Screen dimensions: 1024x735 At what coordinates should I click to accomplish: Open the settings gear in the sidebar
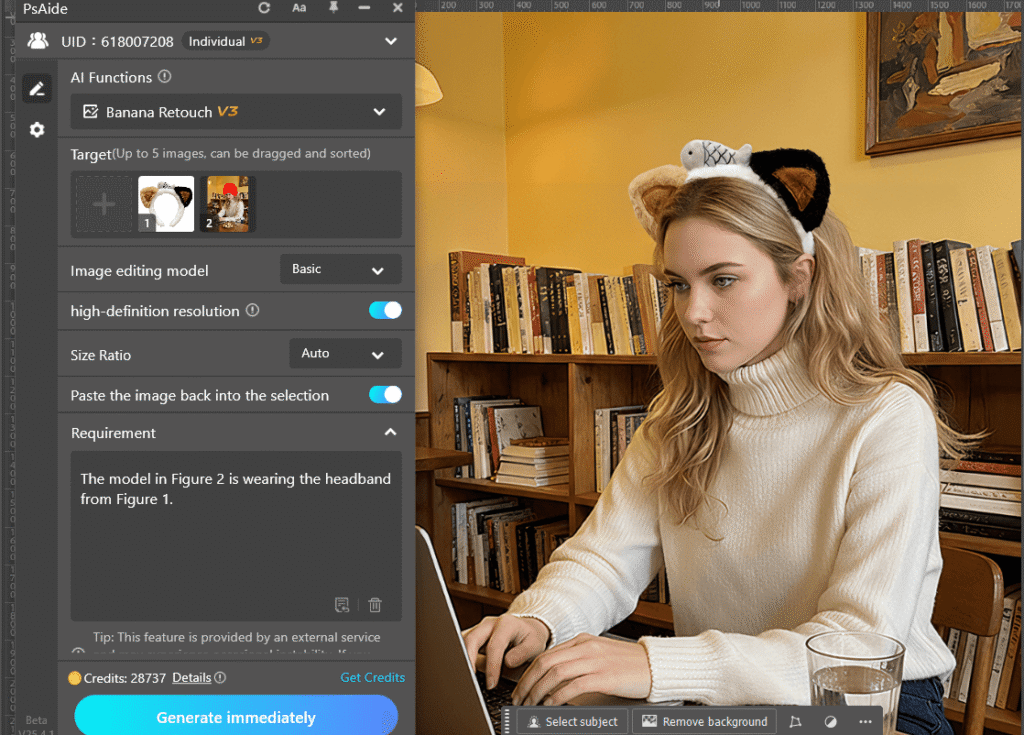(x=37, y=130)
